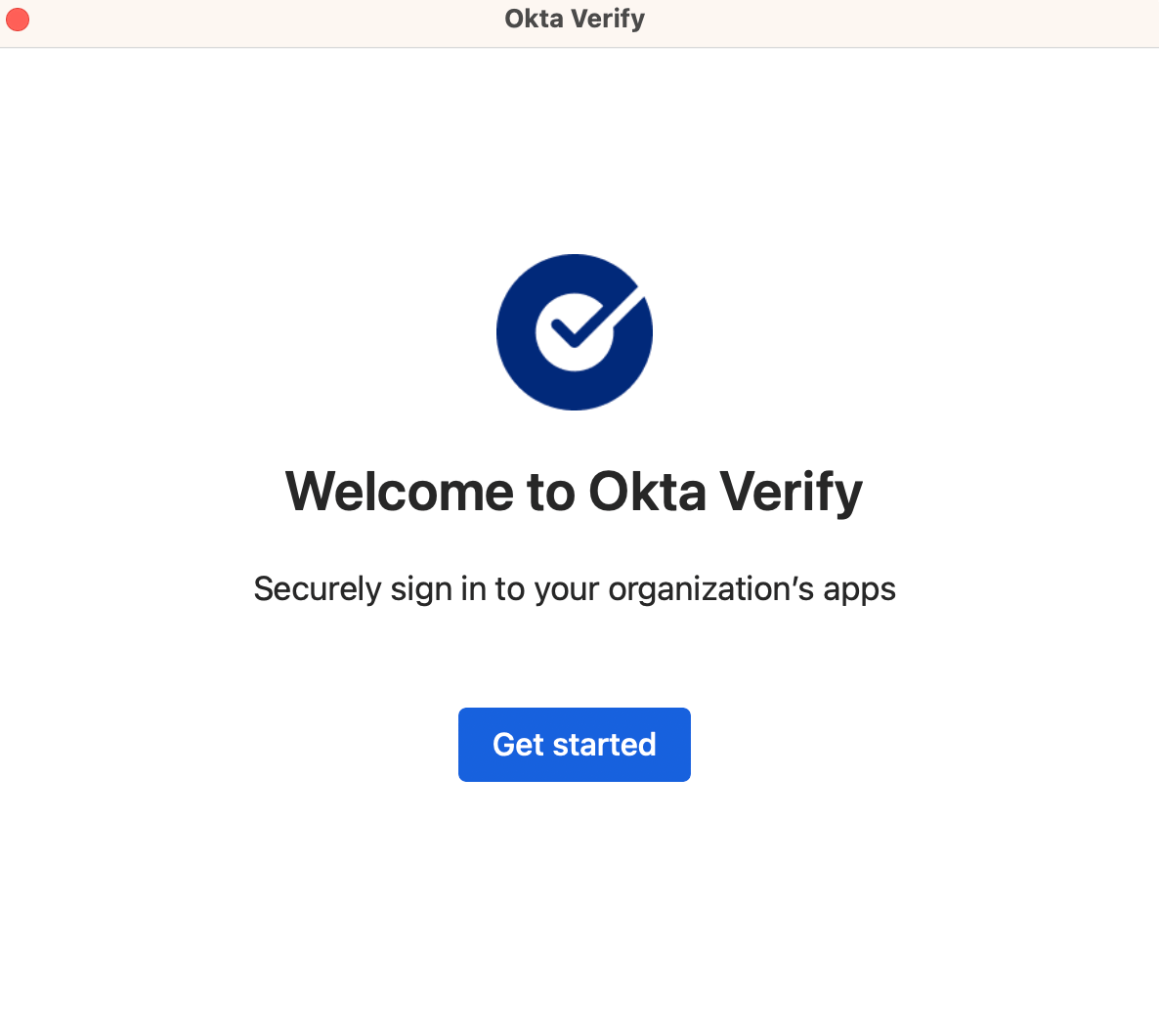The height and width of the screenshot is (1036, 1159).
Task: Click the word "Welcome" in the heading
Action: (398, 491)
